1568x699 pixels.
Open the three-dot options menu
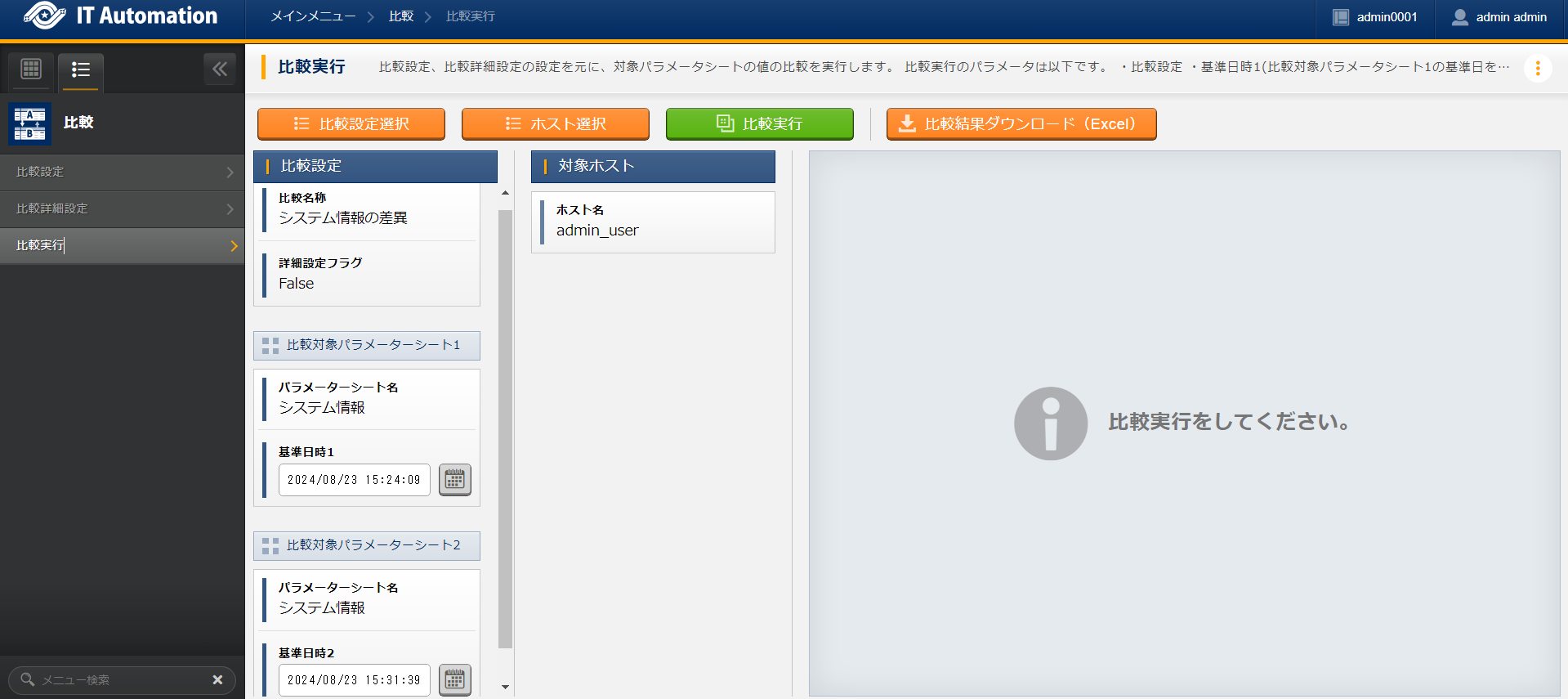pos(1537,68)
